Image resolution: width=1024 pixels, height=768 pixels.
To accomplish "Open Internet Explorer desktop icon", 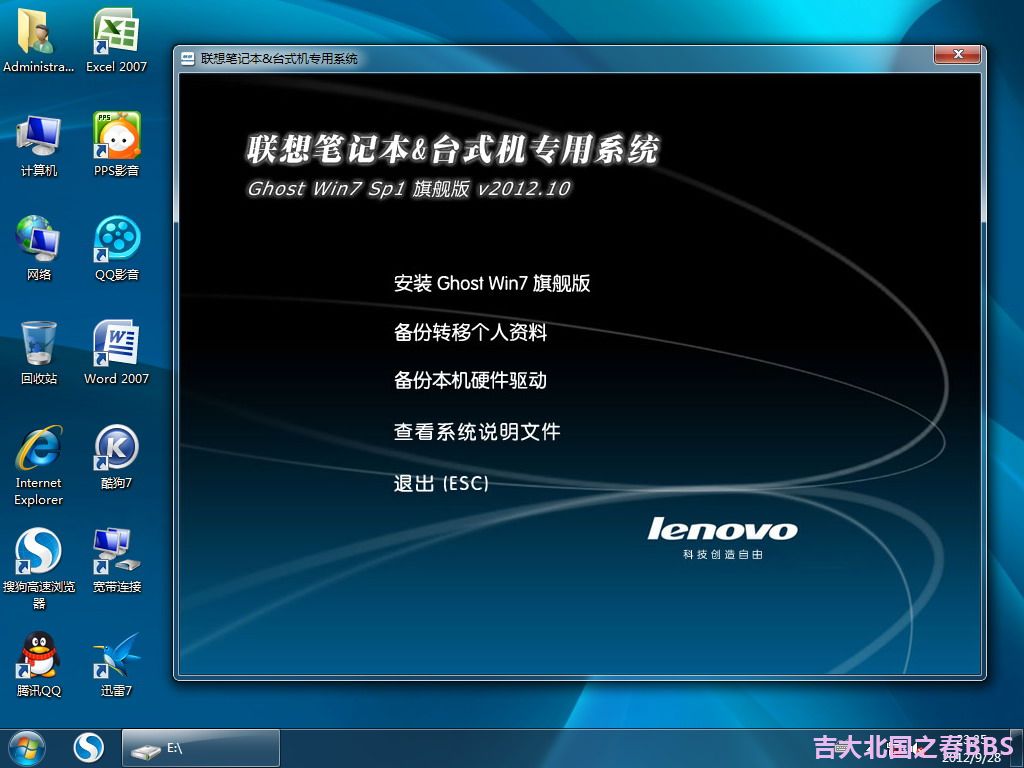I will coord(39,466).
